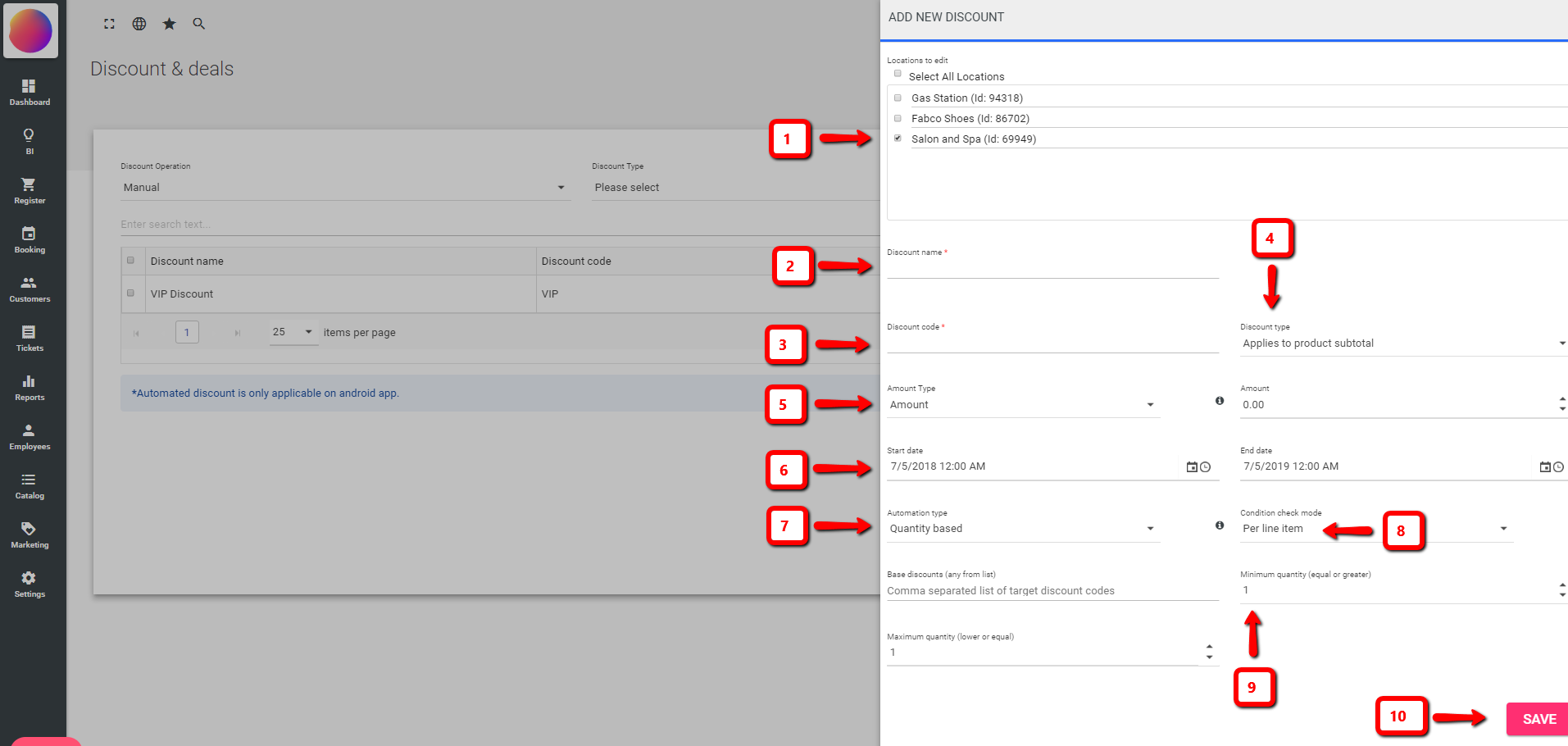This screenshot has width=1568, height=746.
Task: Open 25 items per page dropdown
Action: click(x=293, y=332)
